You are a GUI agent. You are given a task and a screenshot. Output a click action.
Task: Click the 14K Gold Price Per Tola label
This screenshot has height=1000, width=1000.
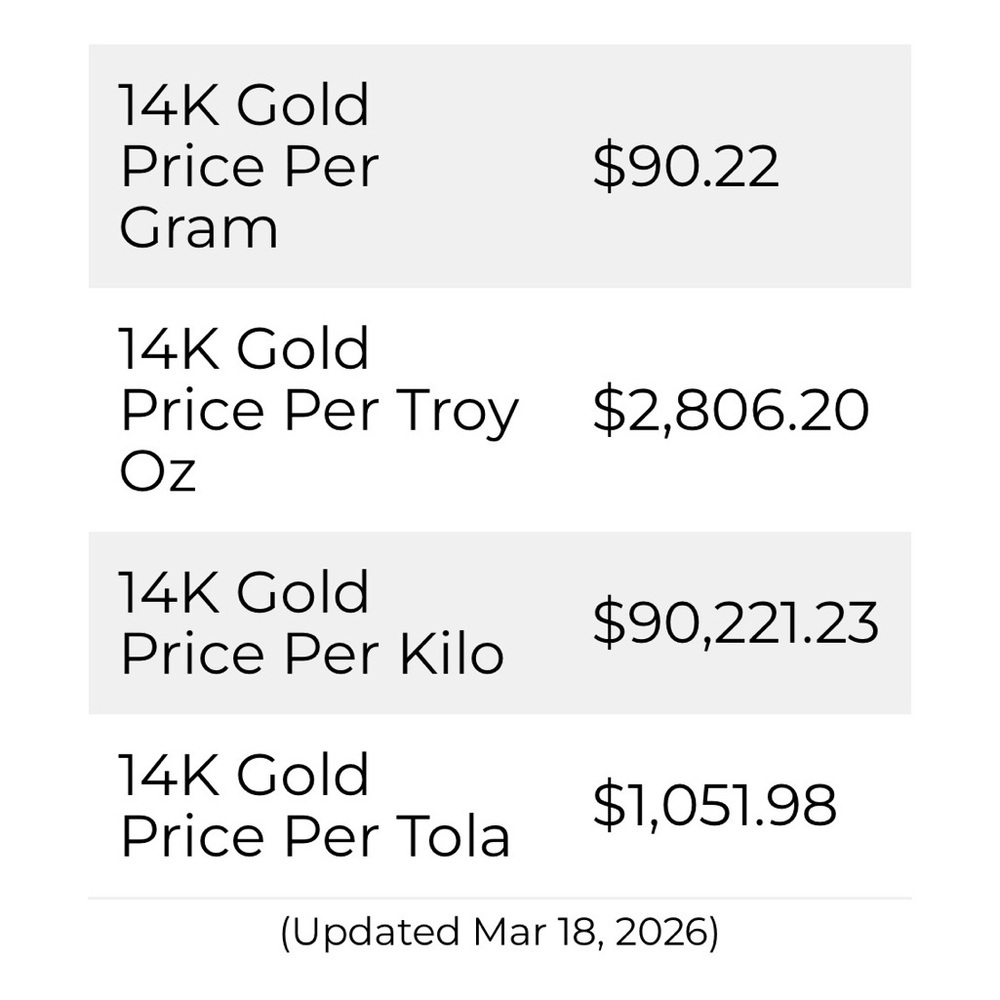pos(314,805)
